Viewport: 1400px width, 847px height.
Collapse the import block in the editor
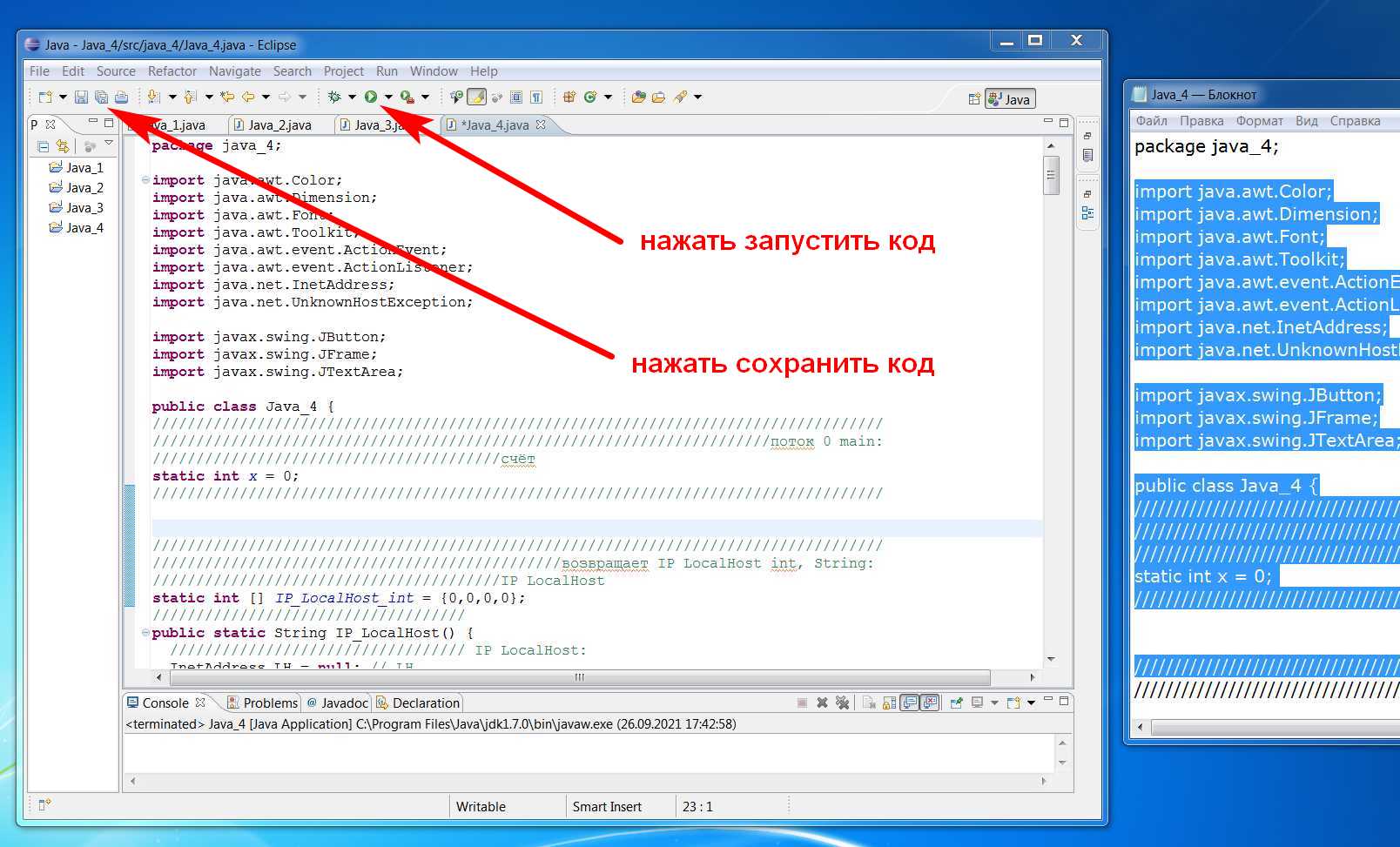click(145, 180)
